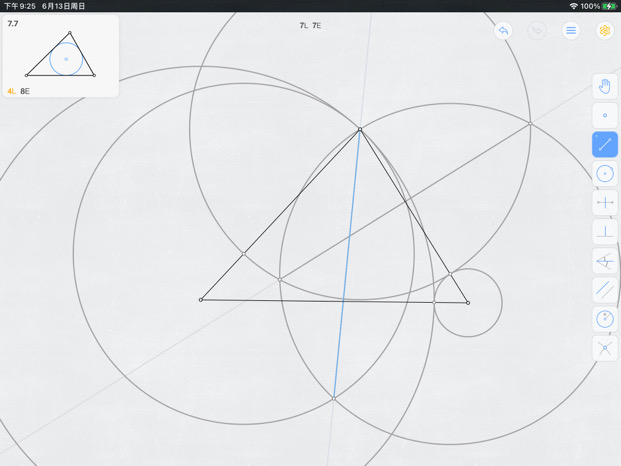Pick the Angle Bisector tool

click(605, 261)
